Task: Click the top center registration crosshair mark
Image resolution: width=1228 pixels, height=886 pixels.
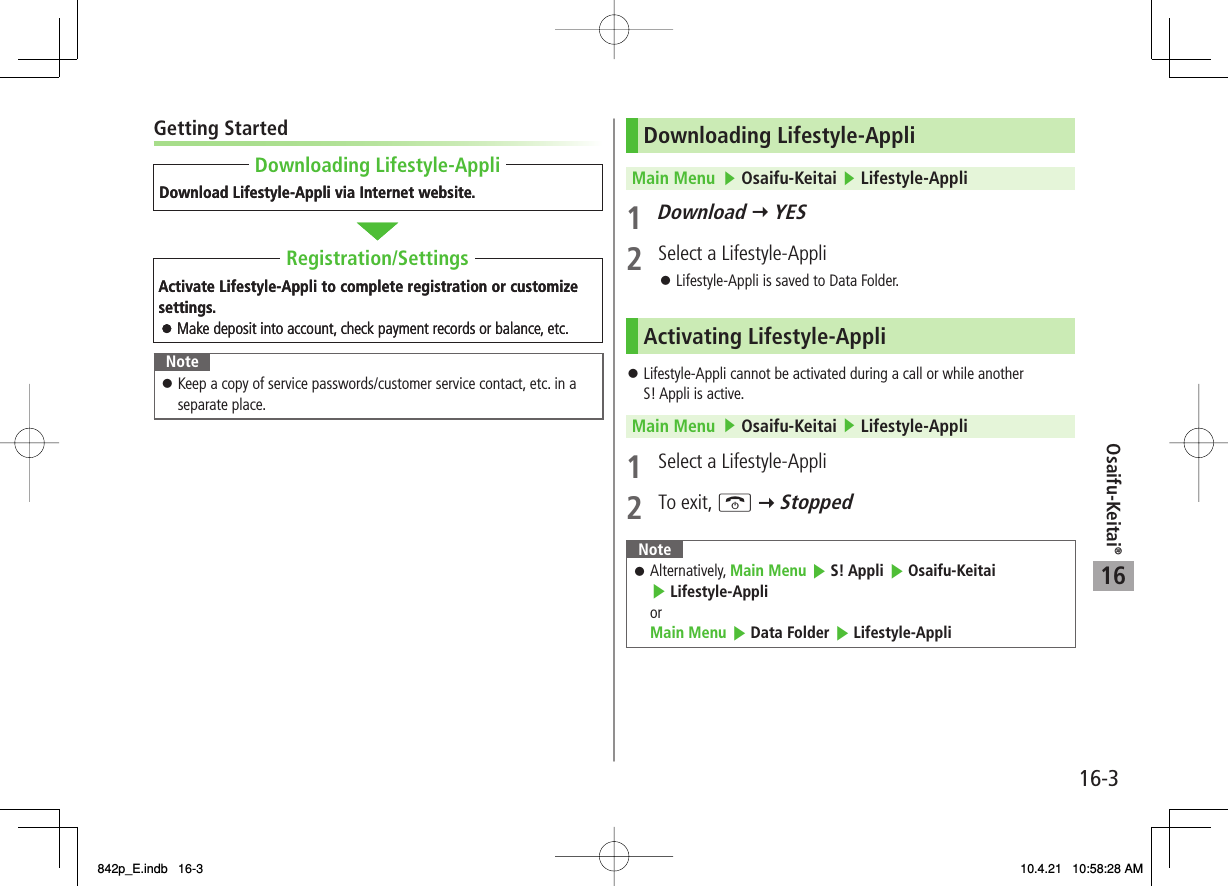Action: (x=614, y=30)
